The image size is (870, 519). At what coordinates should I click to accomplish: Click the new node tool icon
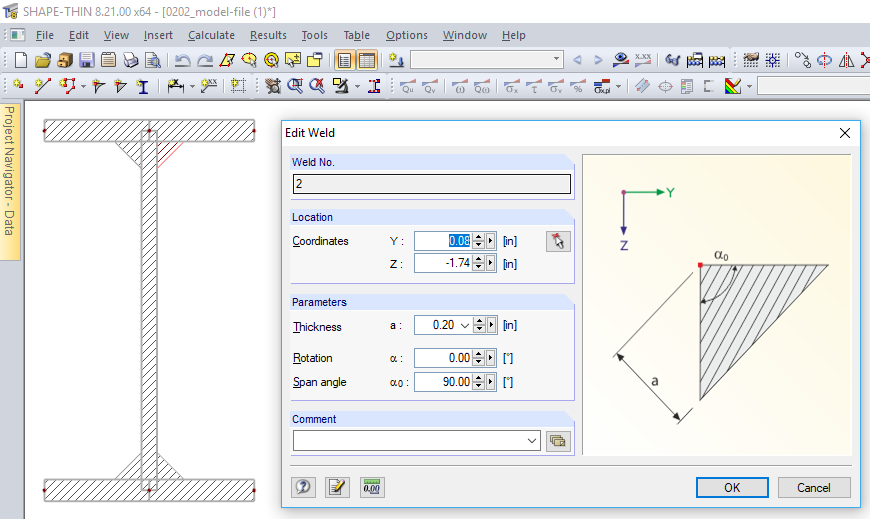(18, 86)
